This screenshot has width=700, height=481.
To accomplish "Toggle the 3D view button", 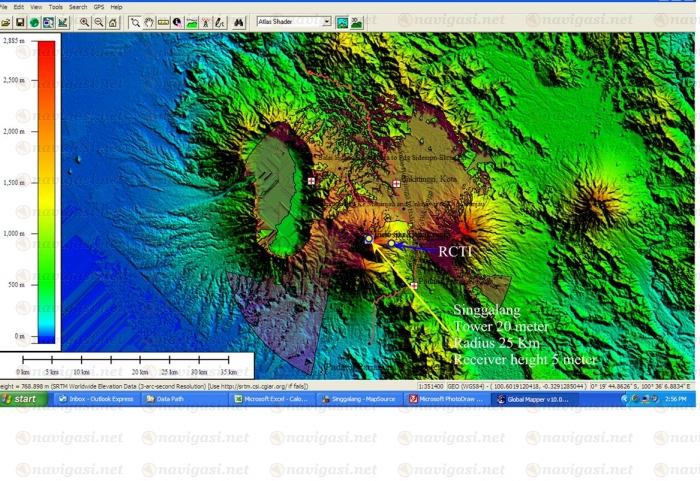I will tap(357, 21).
